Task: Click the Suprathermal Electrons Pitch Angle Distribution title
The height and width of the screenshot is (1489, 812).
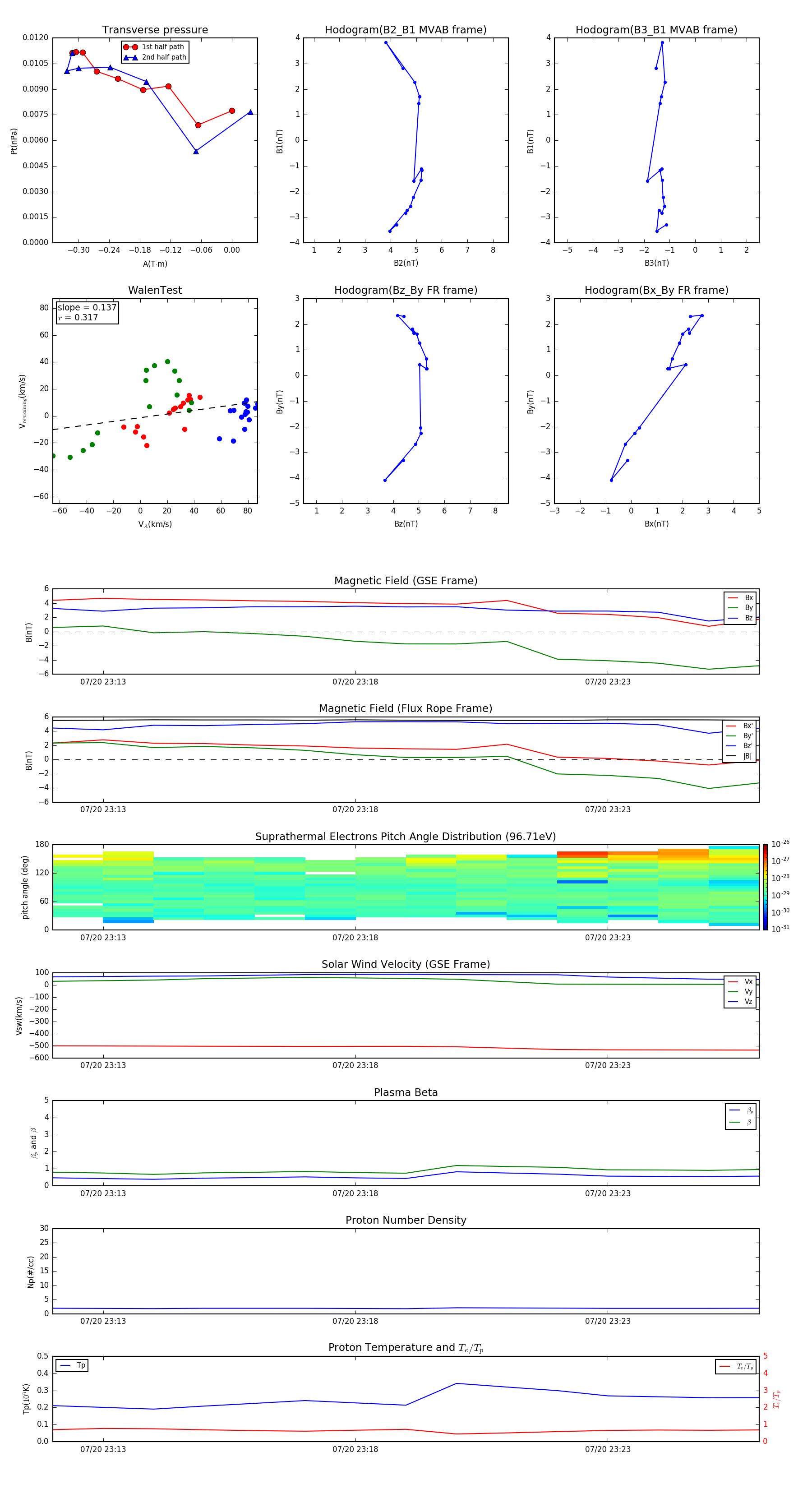Action: [x=406, y=837]
